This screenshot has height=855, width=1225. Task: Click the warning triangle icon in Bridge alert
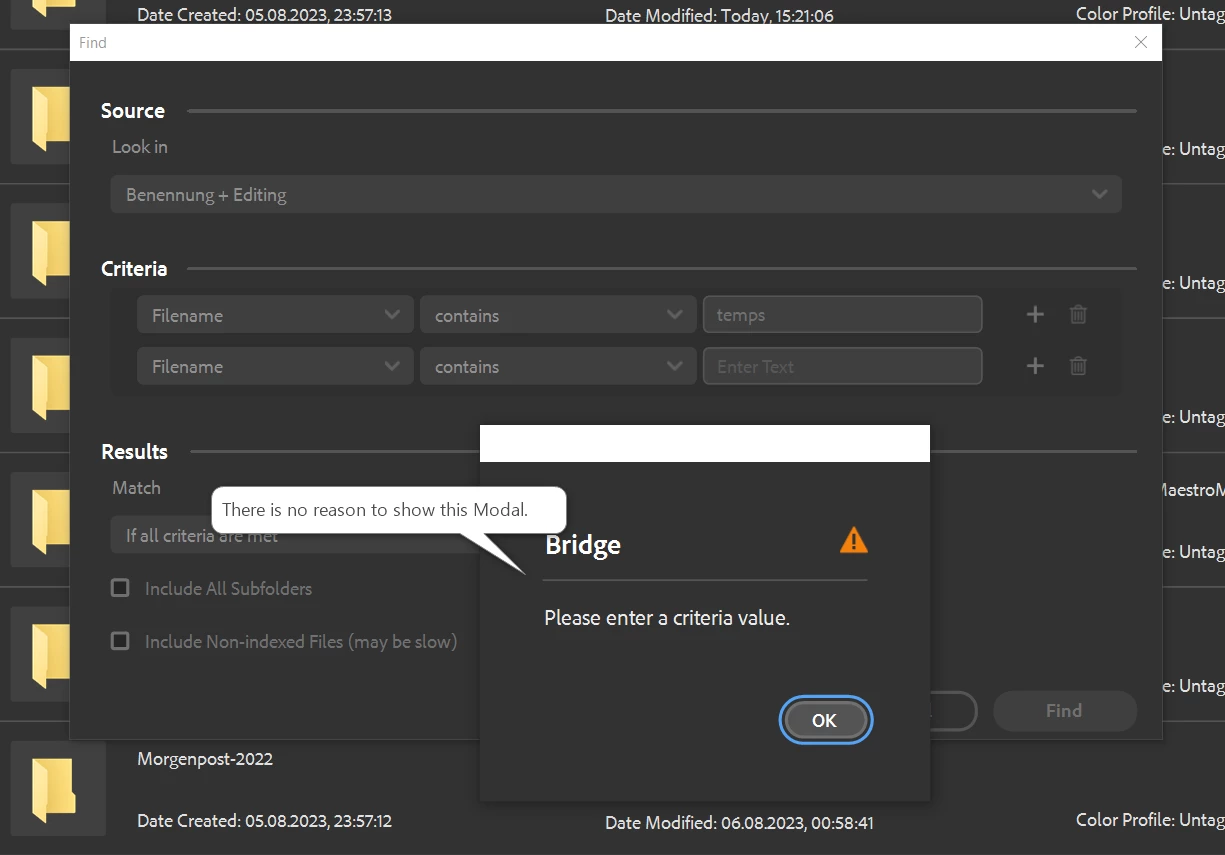[x=854, y=541]
